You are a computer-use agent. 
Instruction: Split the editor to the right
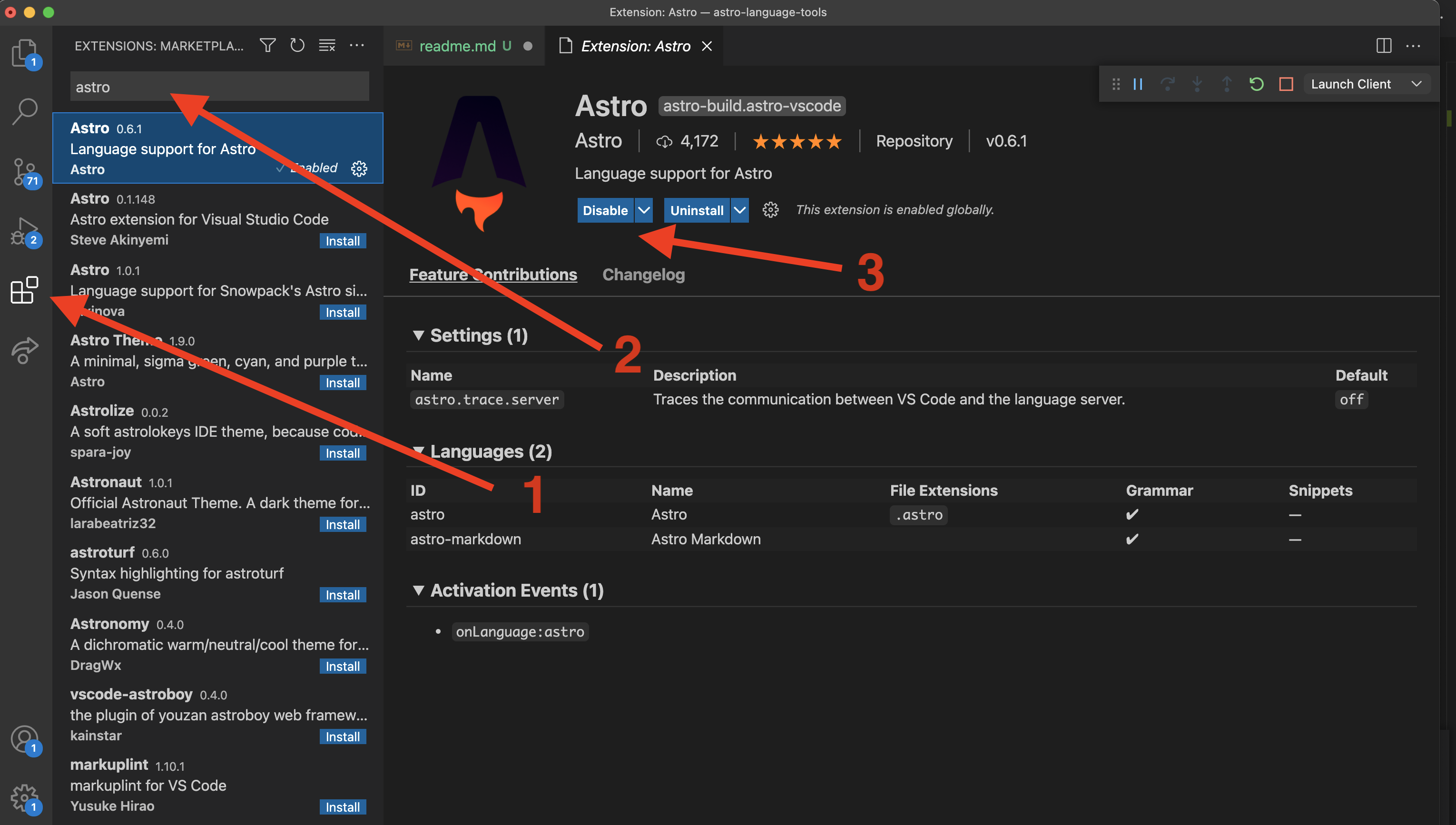click(x=1384, y=45)
